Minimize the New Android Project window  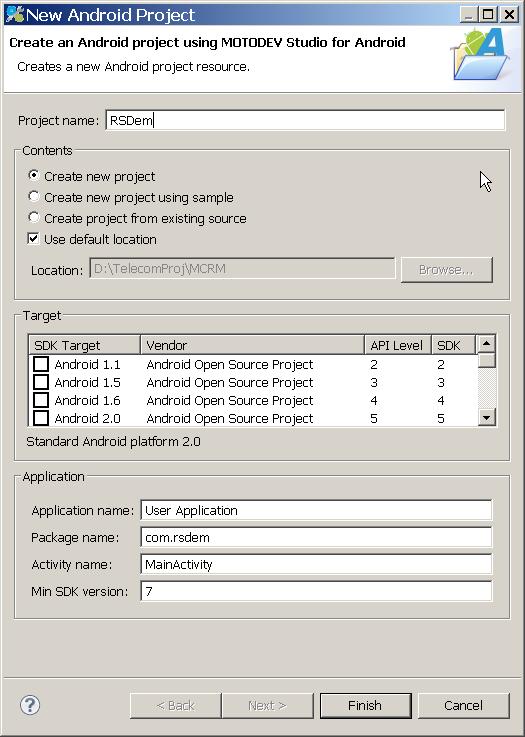pos(468,15)
